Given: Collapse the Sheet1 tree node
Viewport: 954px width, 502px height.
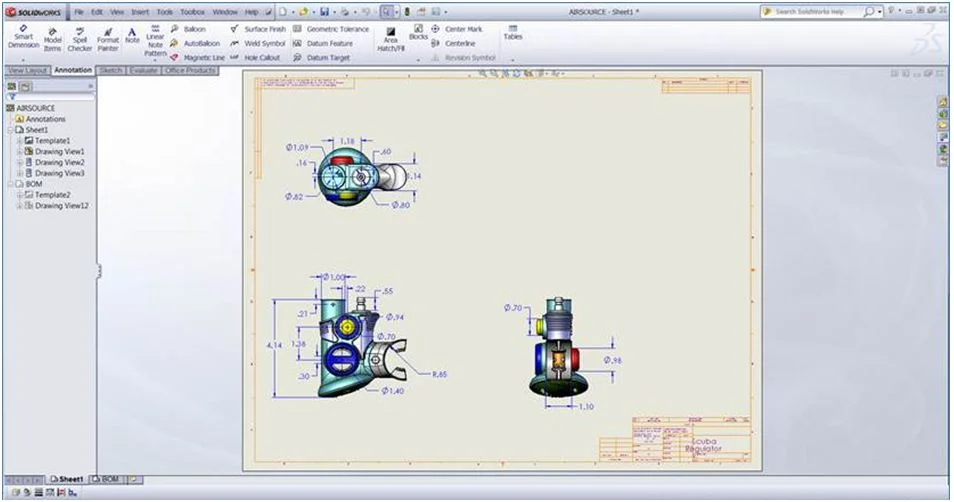Looking at the screenshot, I should click(10, 130).
